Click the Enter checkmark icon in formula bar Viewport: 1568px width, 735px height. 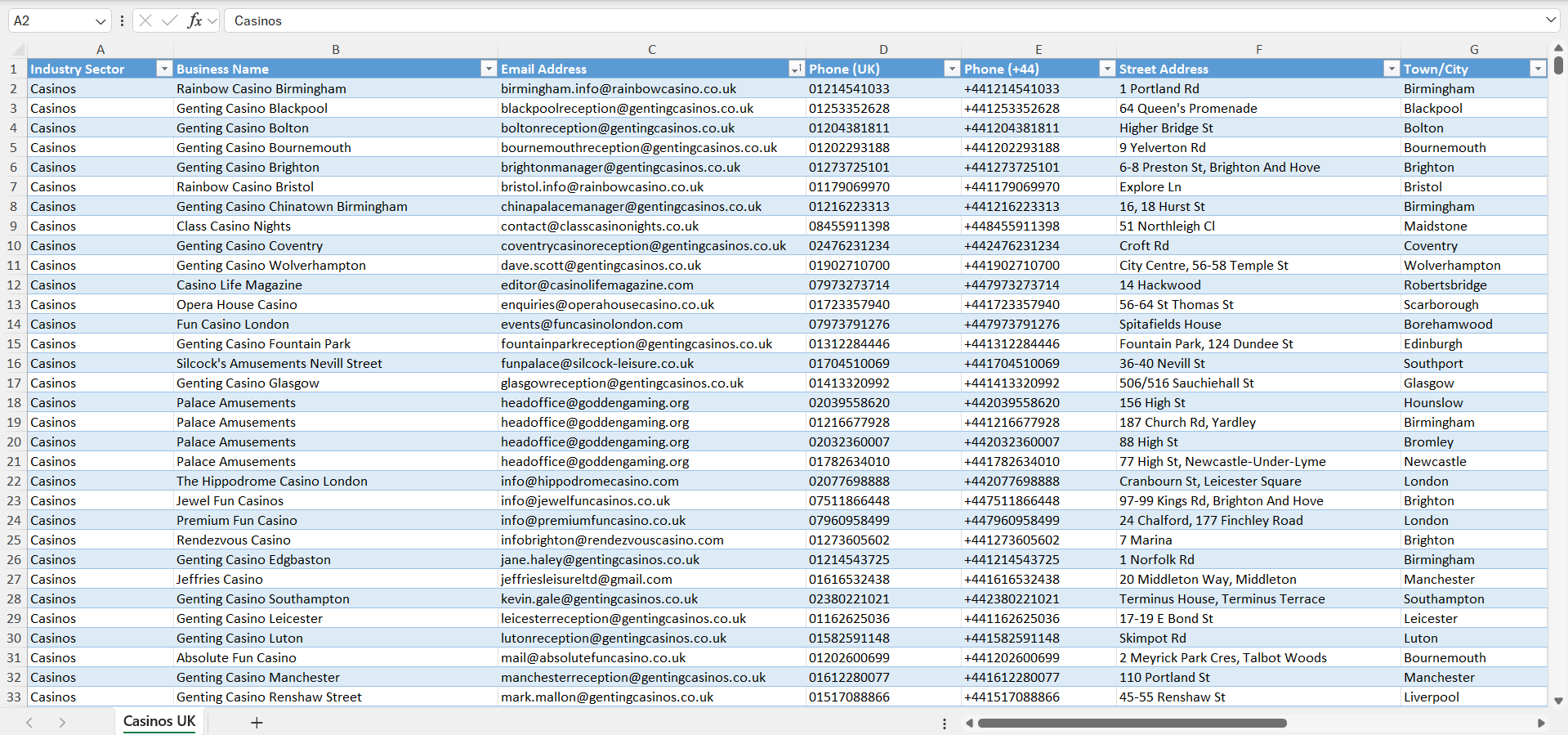point(170,20)
